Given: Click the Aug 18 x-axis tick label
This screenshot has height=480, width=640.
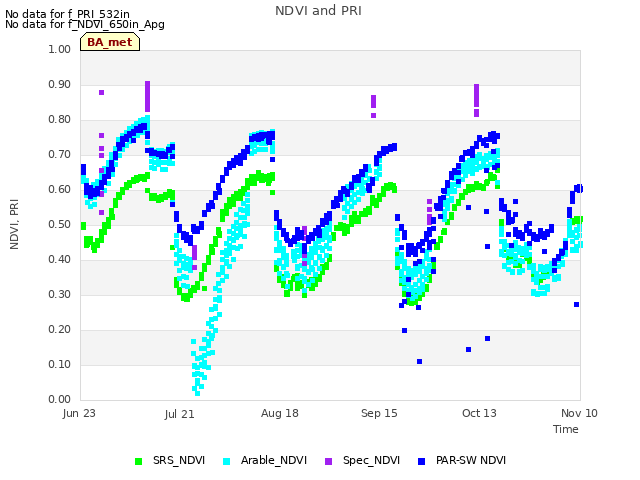Looking at the screenshot, I should tap(280, 413).
